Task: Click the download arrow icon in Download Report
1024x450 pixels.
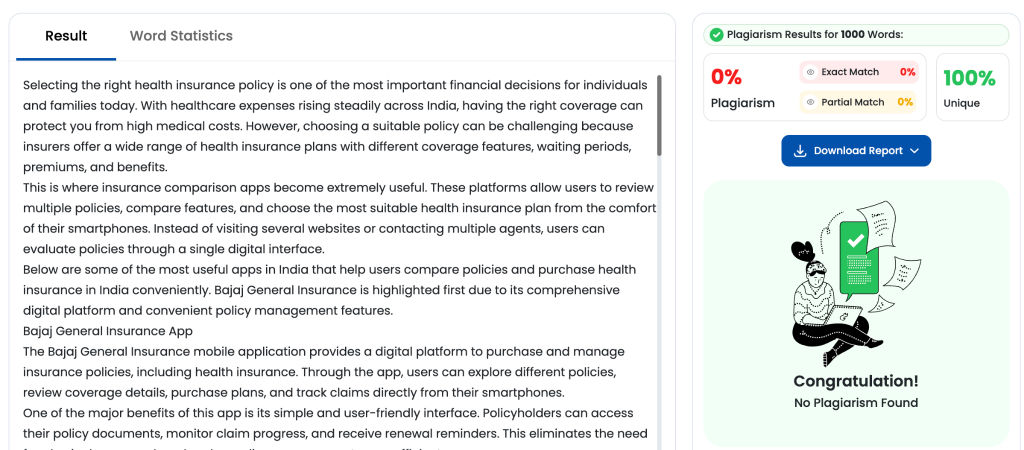Action: (x=800, y=151)
